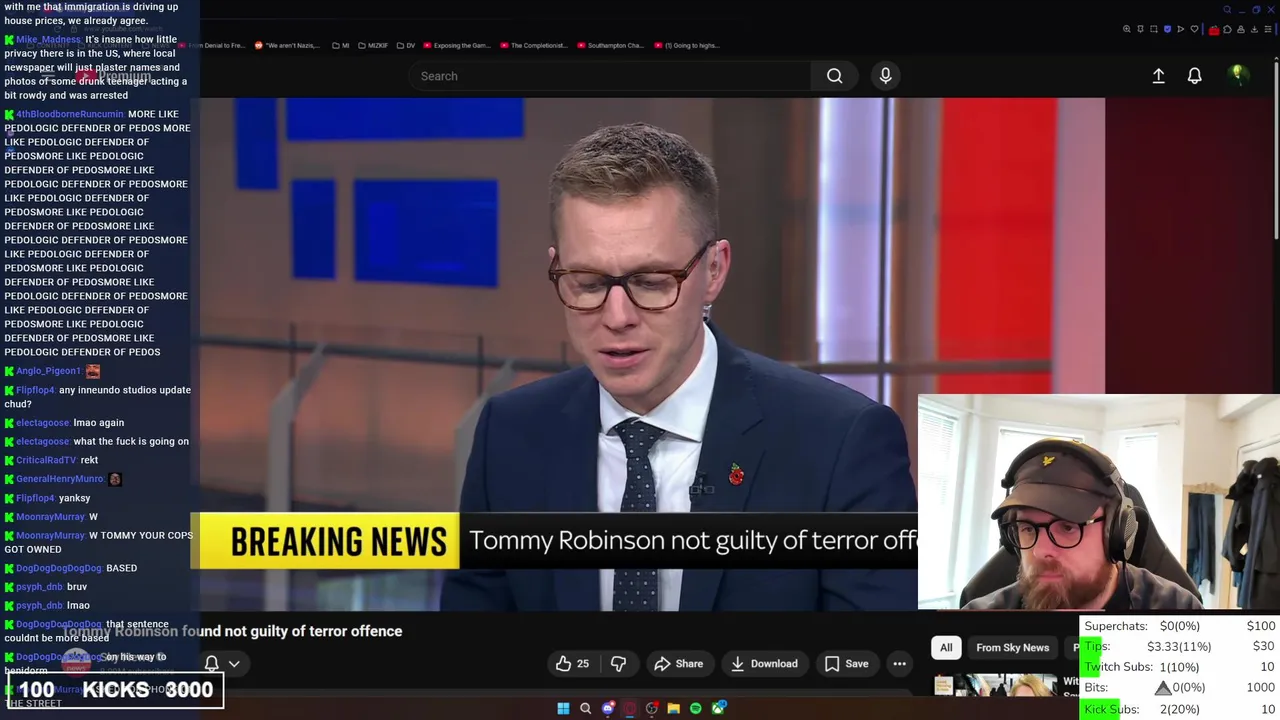Select the All filter chip
Image resolution: width=1280 pixels, height=720 pixels.
946,648
